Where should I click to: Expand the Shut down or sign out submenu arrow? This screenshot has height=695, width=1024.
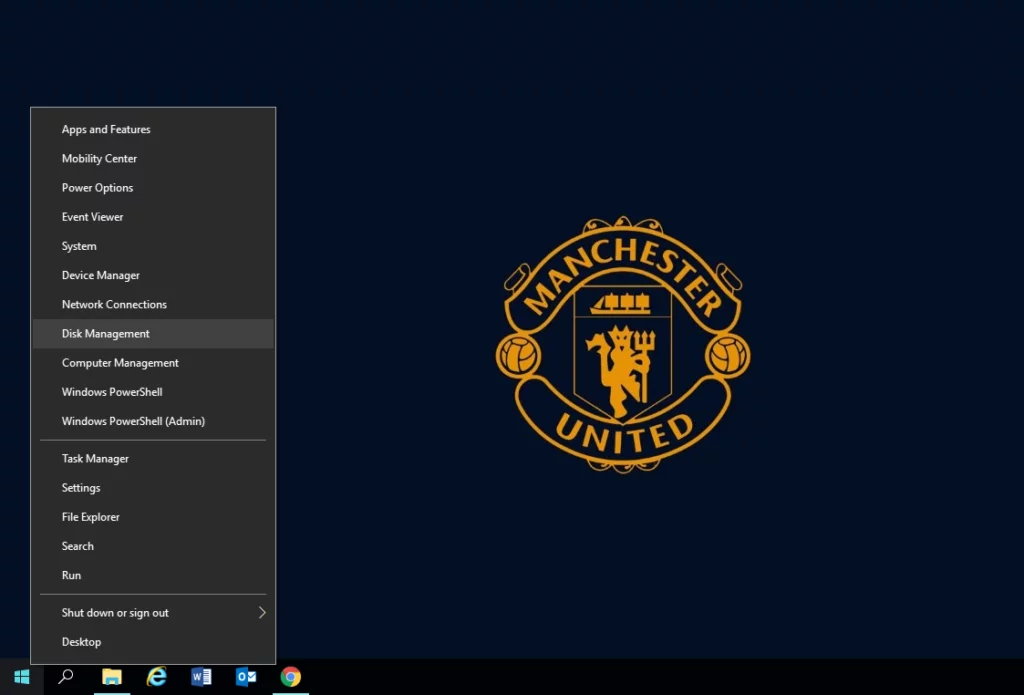tap(262, 613)
